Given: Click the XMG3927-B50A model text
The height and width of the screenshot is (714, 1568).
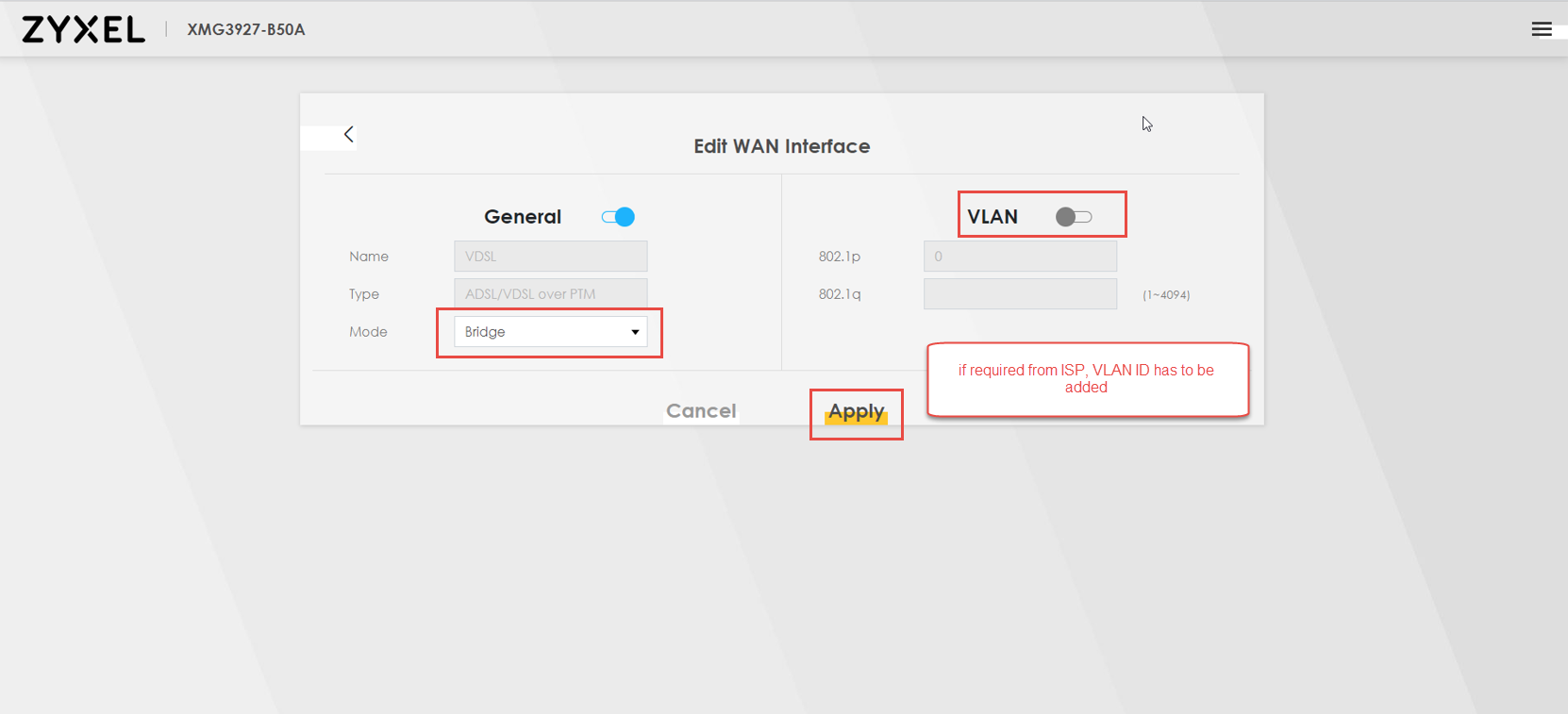Looking at the screenshot, I should pos(246,29).
